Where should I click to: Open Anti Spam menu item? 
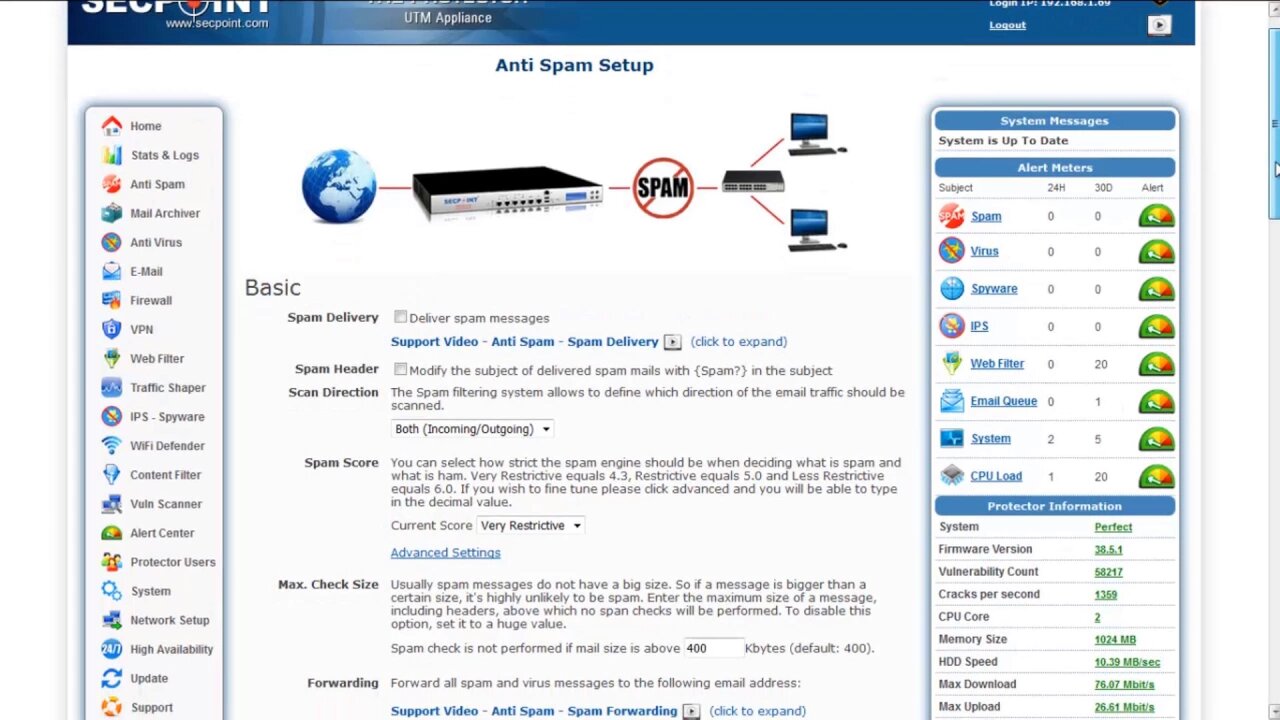(157, 184)
